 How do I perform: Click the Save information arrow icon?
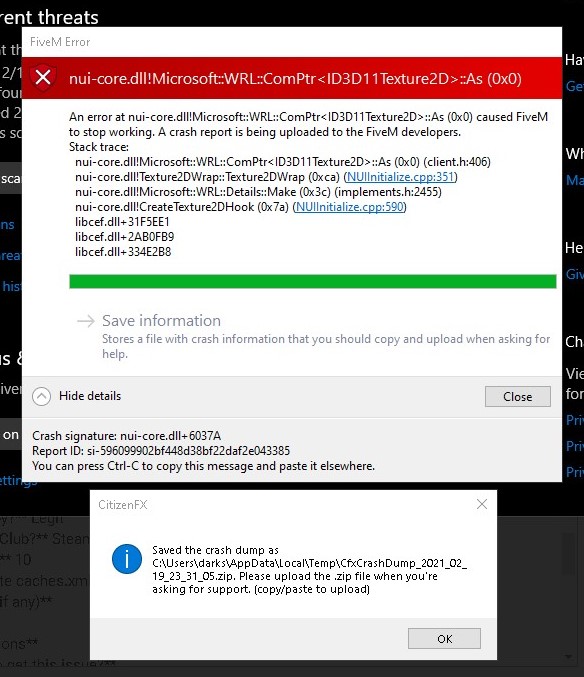point(85,321)
